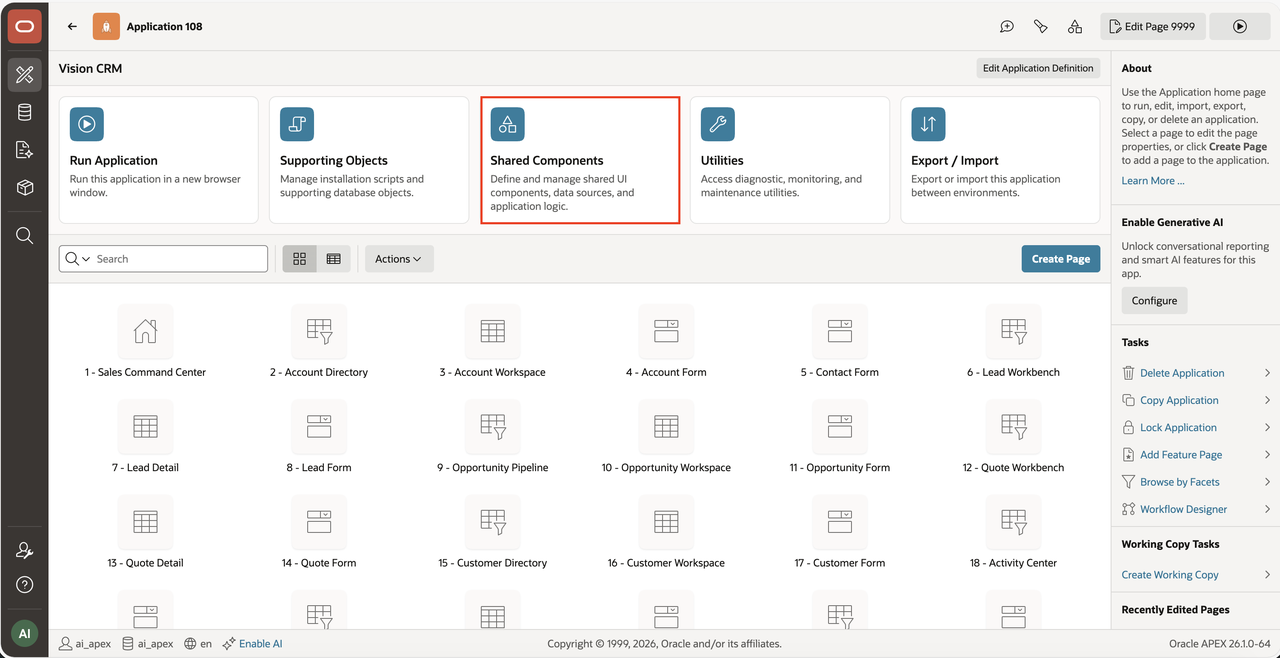Open the Learn More link

coord(1153,181)
